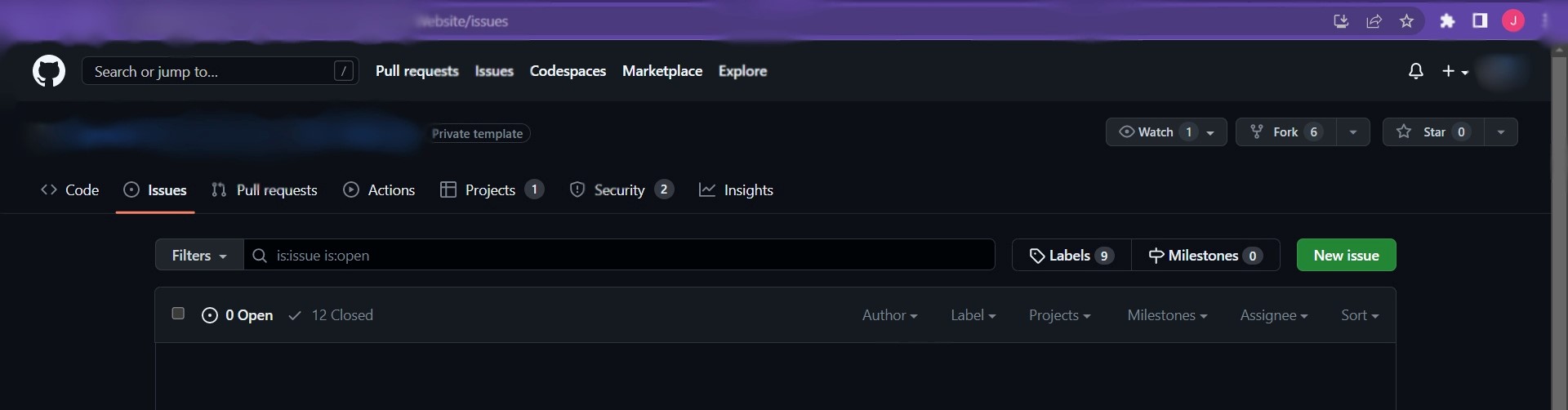
Task: Click the slash shortcut key icon in search
Action: point(344,71)
